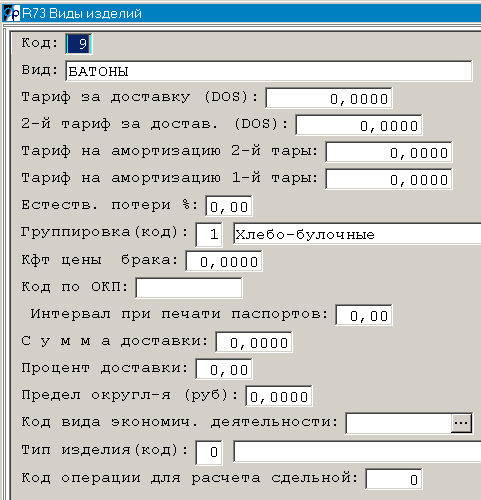Click the Группировка(код) field with value 1
Screen dimensions: 481x500
click(x=209, y=235)
